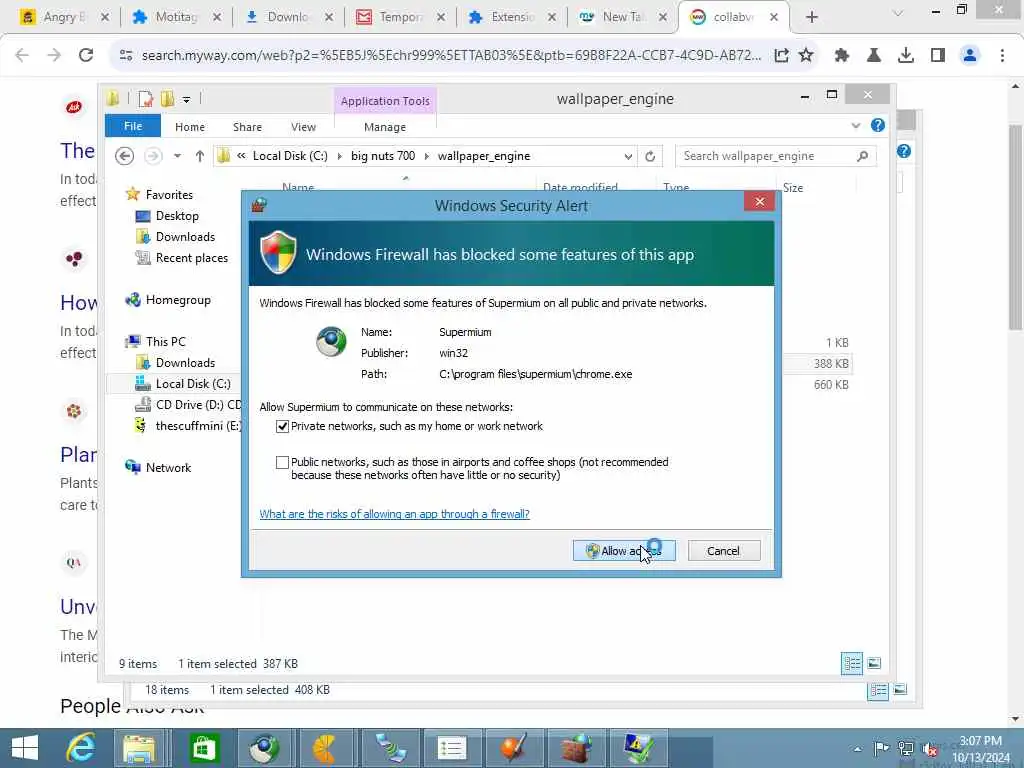Expand the Explorer ribbon chevron

tap(856, 125)
